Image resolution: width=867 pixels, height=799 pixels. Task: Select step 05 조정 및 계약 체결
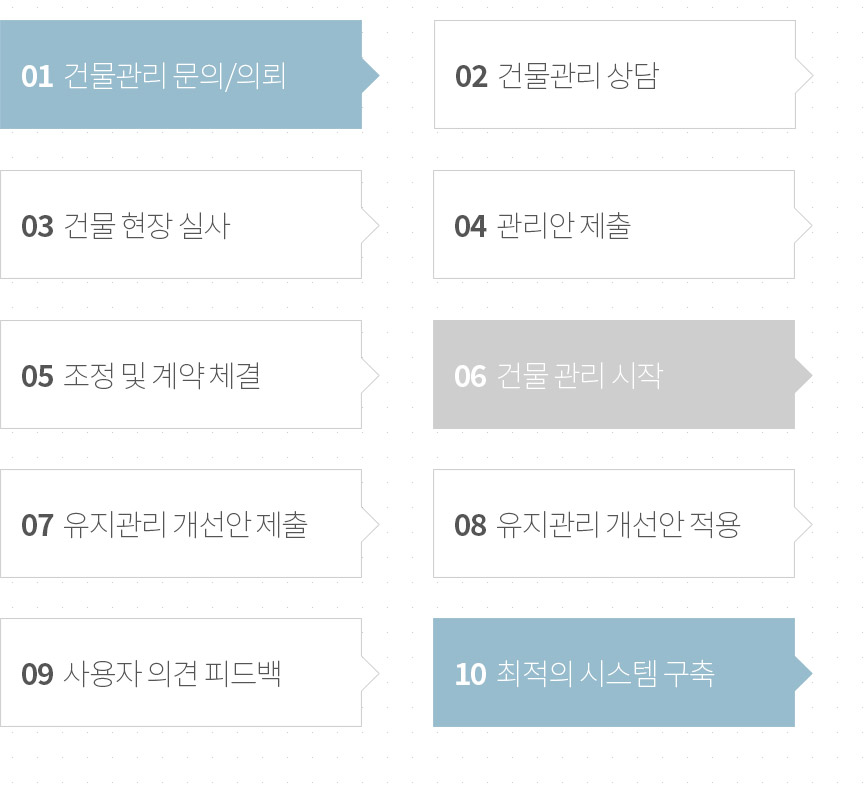point(181,374)
